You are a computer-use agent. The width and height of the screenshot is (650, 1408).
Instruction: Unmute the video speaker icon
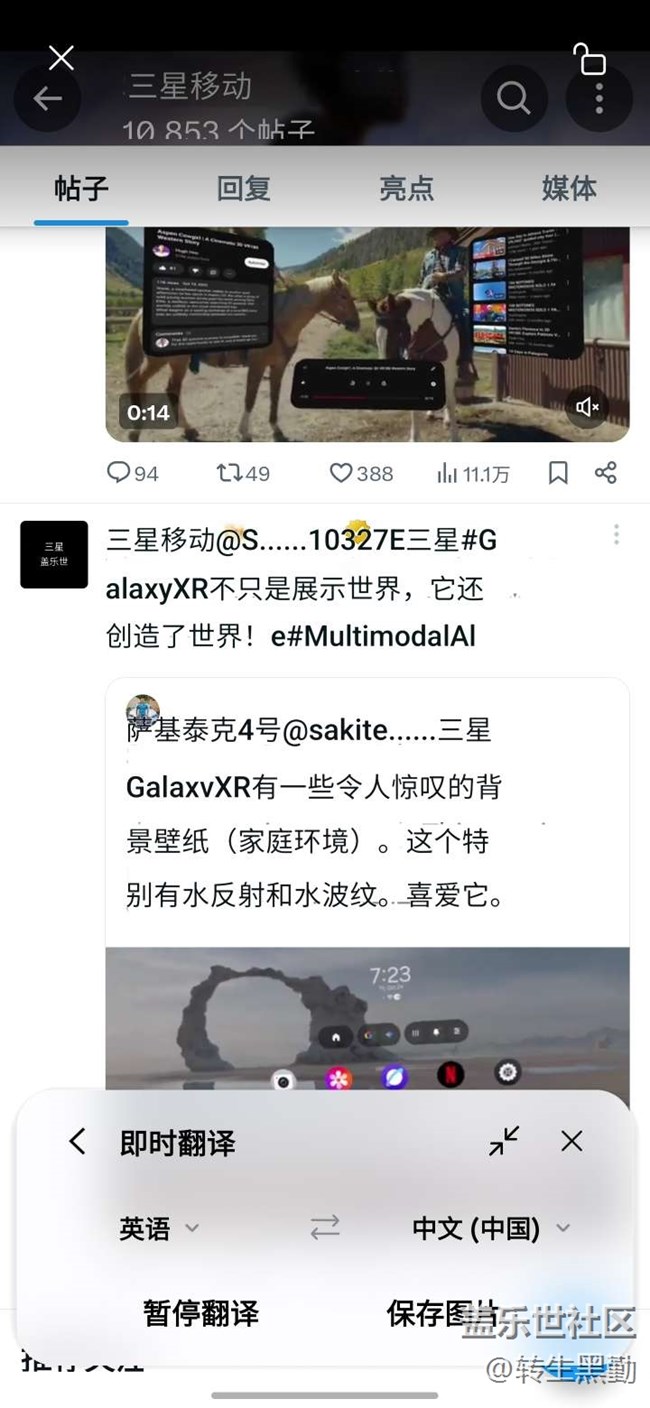click(x=588, y=406)
